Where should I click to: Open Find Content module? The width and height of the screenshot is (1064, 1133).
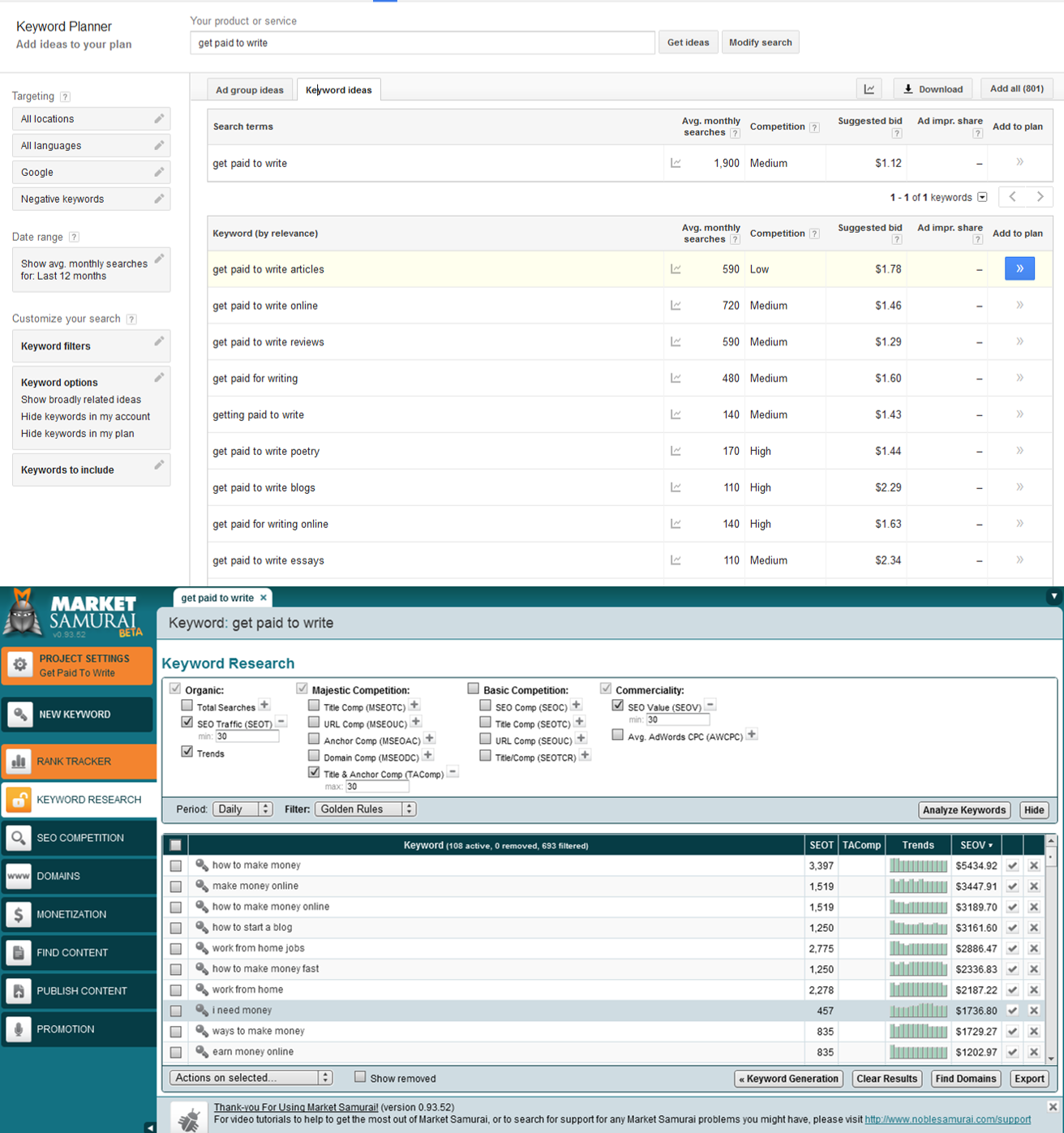(x=79, y=952)
